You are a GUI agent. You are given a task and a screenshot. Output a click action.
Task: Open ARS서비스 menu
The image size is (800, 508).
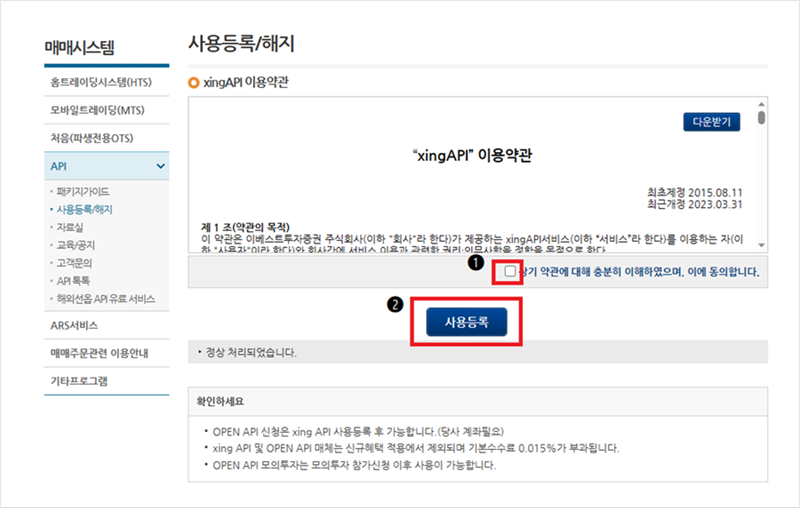pos(107,325)
